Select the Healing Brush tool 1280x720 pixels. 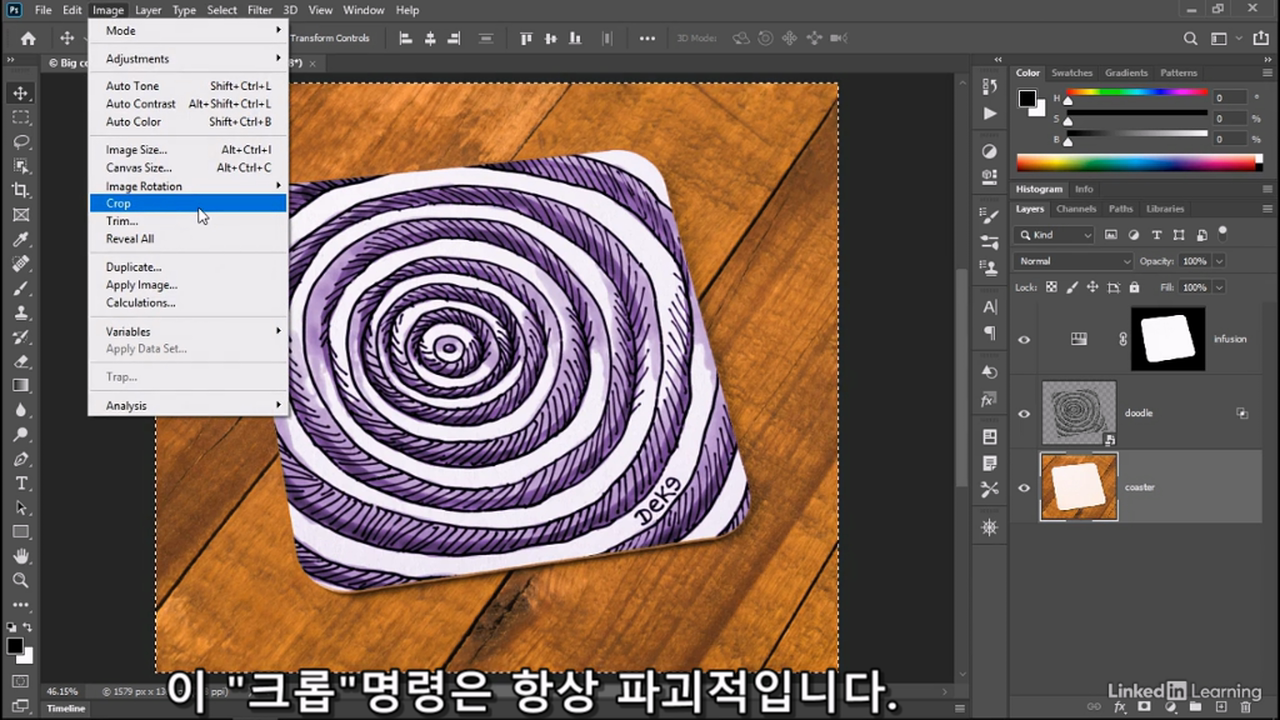21,264
